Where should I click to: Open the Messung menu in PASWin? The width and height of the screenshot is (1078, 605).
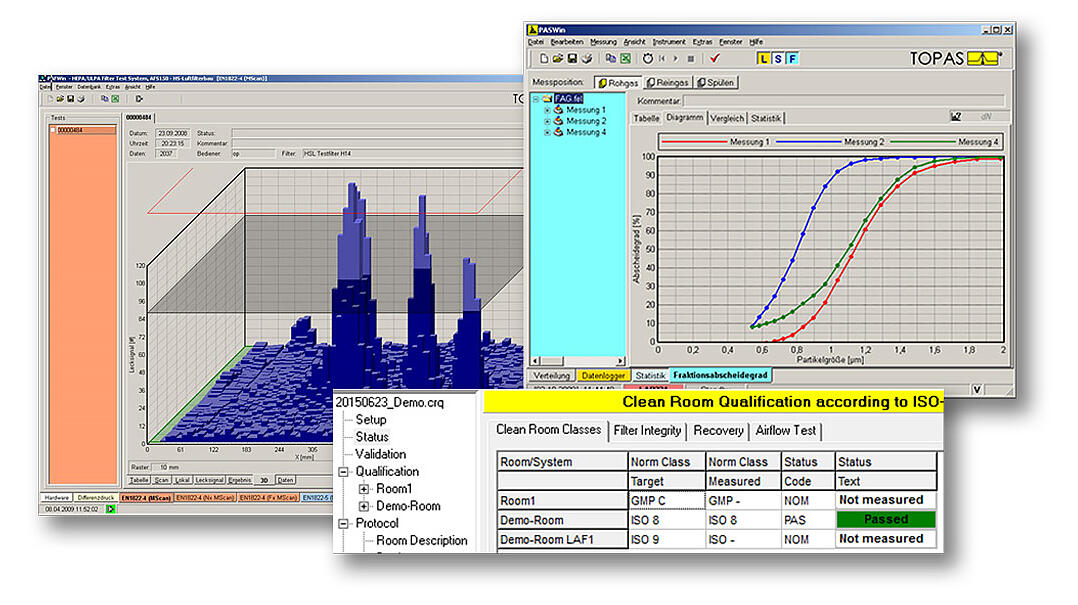(603, 42)
